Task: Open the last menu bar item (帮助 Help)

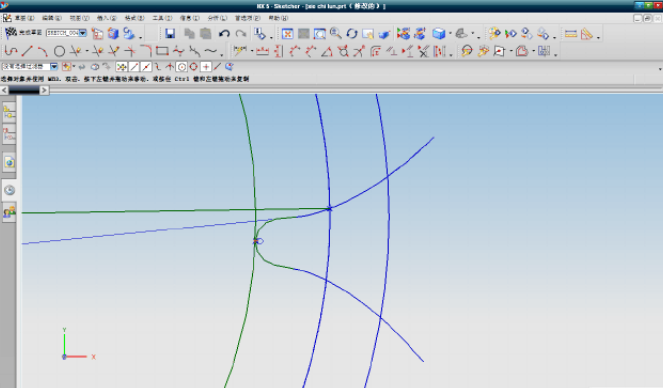Action: point(278,18)
